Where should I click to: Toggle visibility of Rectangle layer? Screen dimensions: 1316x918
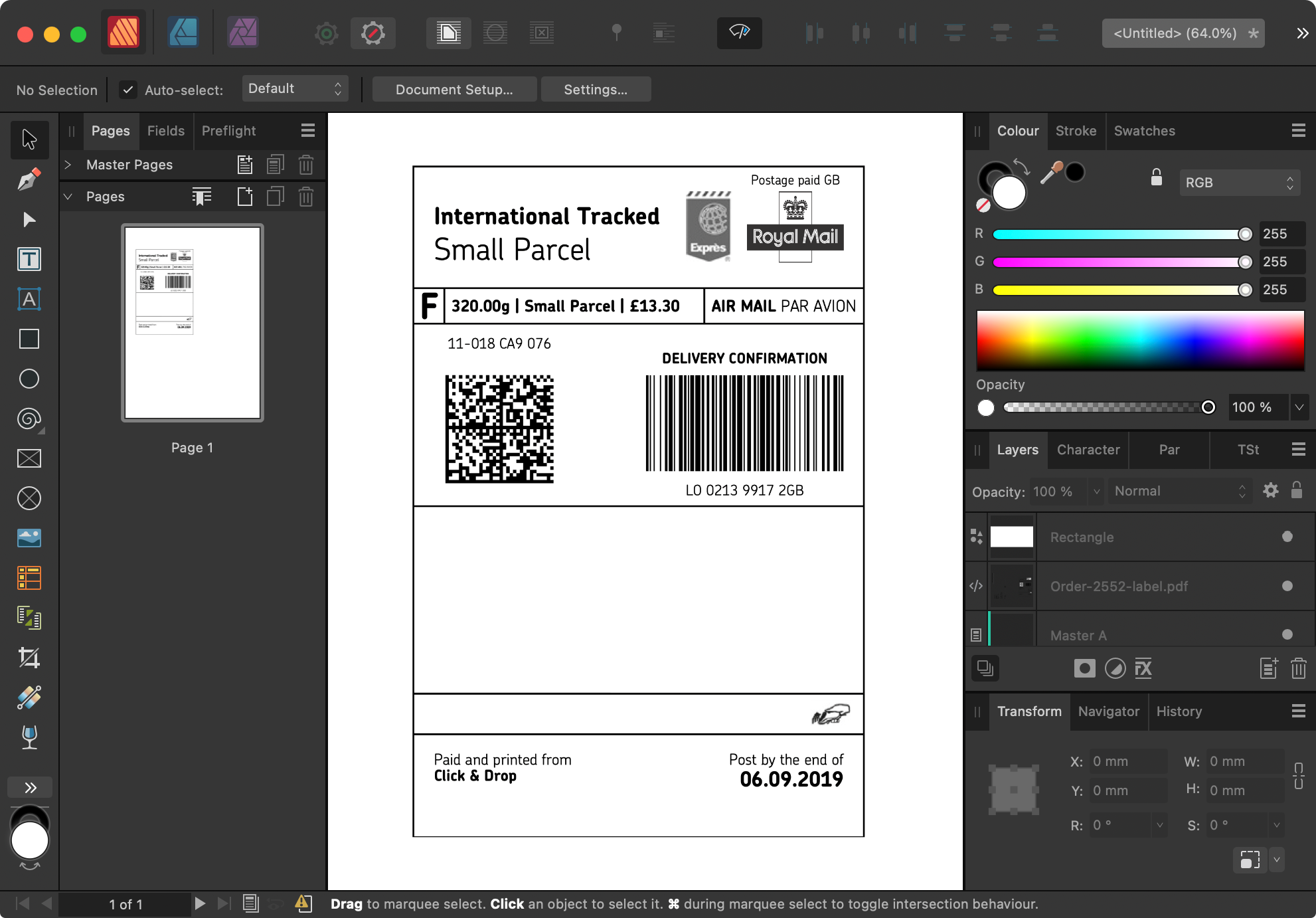[x=1287, y=537]
